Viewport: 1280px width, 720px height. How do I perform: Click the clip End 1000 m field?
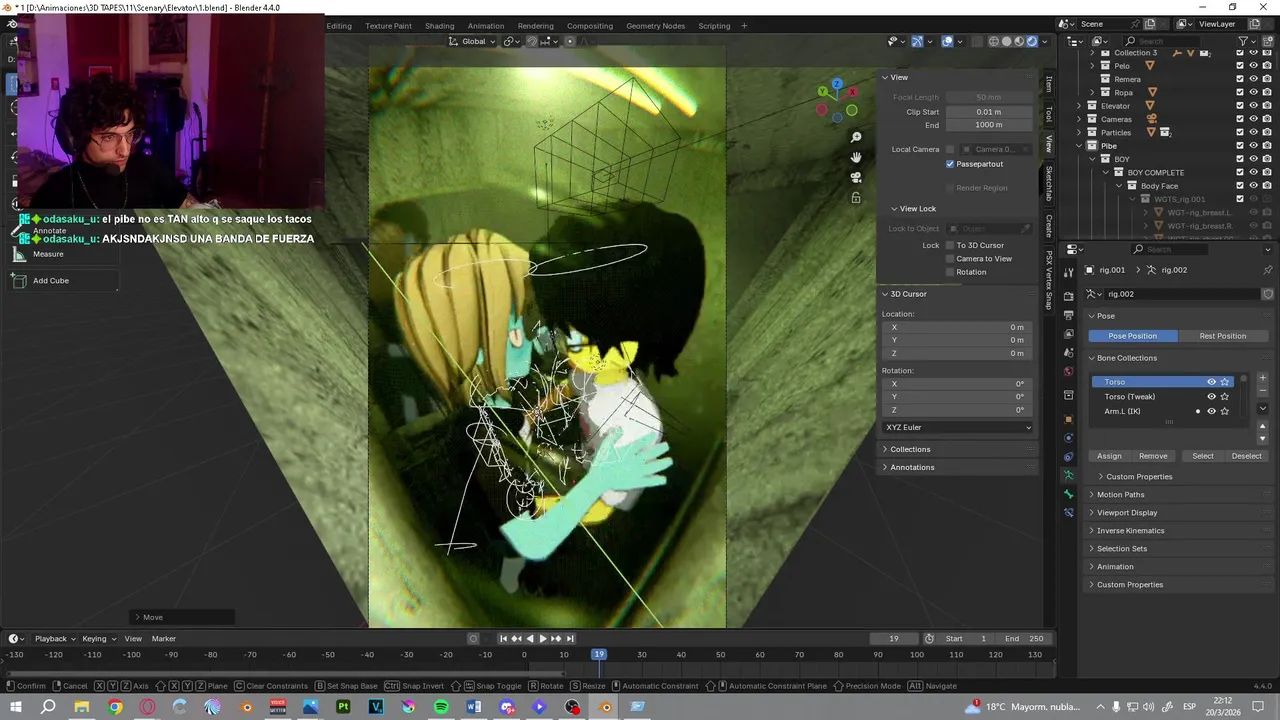click(989, 125)
